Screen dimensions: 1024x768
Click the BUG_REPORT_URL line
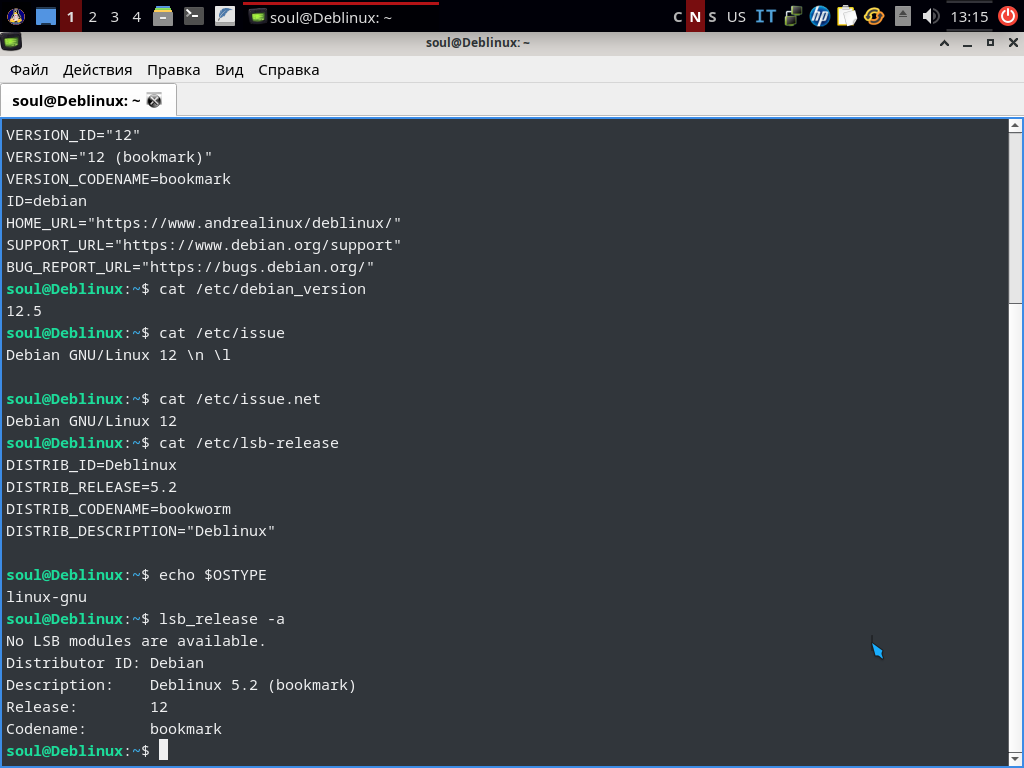coord(190,267)
